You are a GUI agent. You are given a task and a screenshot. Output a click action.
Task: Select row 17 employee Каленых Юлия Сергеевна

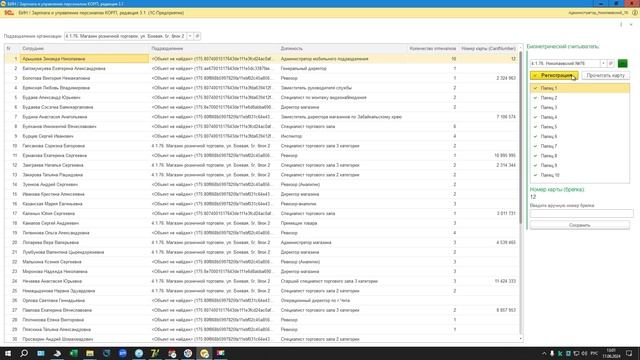pyautogui.click(x=84, y=213)
